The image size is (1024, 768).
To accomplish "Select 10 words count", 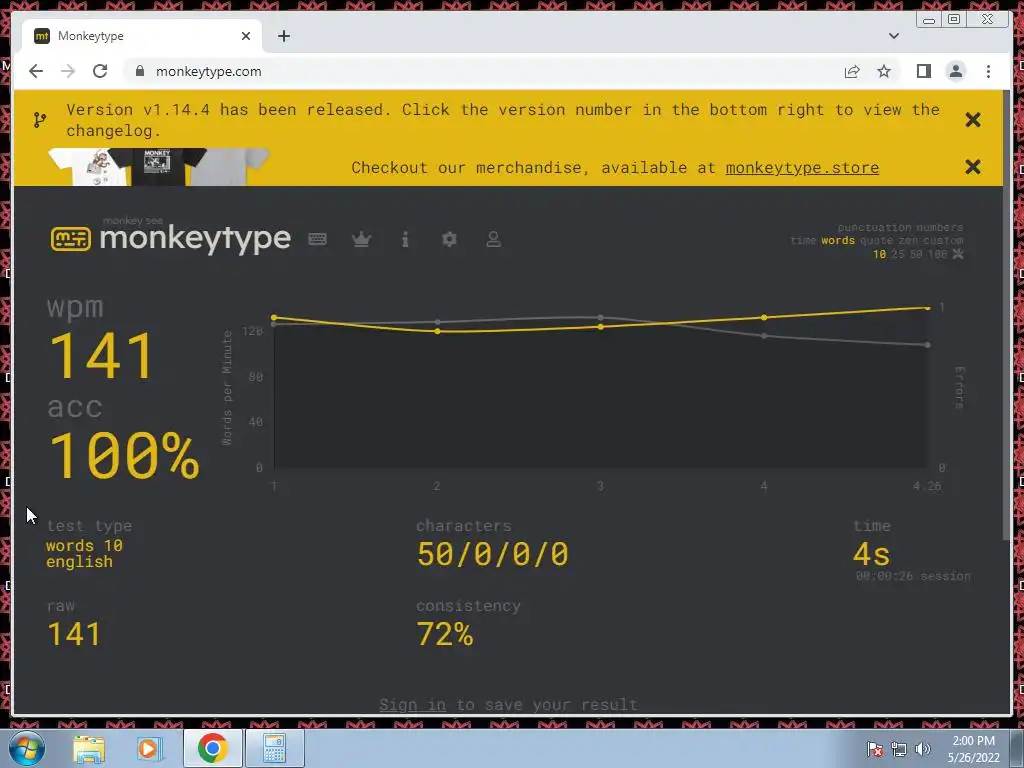I will click(880, 254).
